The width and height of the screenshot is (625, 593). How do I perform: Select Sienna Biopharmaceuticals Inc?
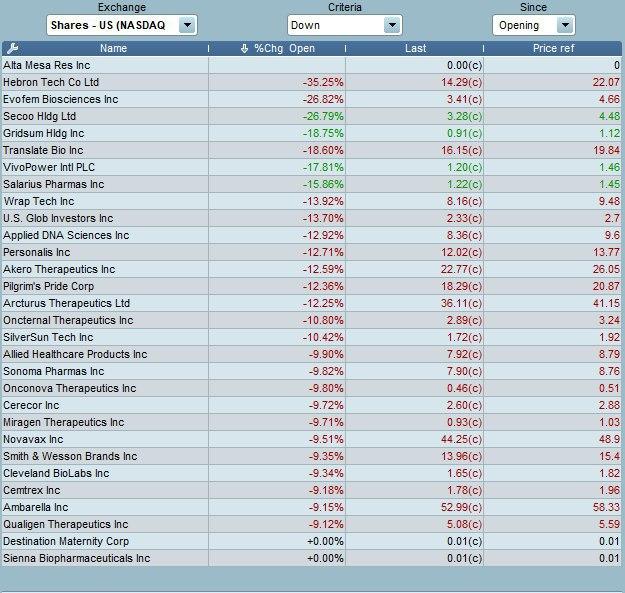coord(77,558)
